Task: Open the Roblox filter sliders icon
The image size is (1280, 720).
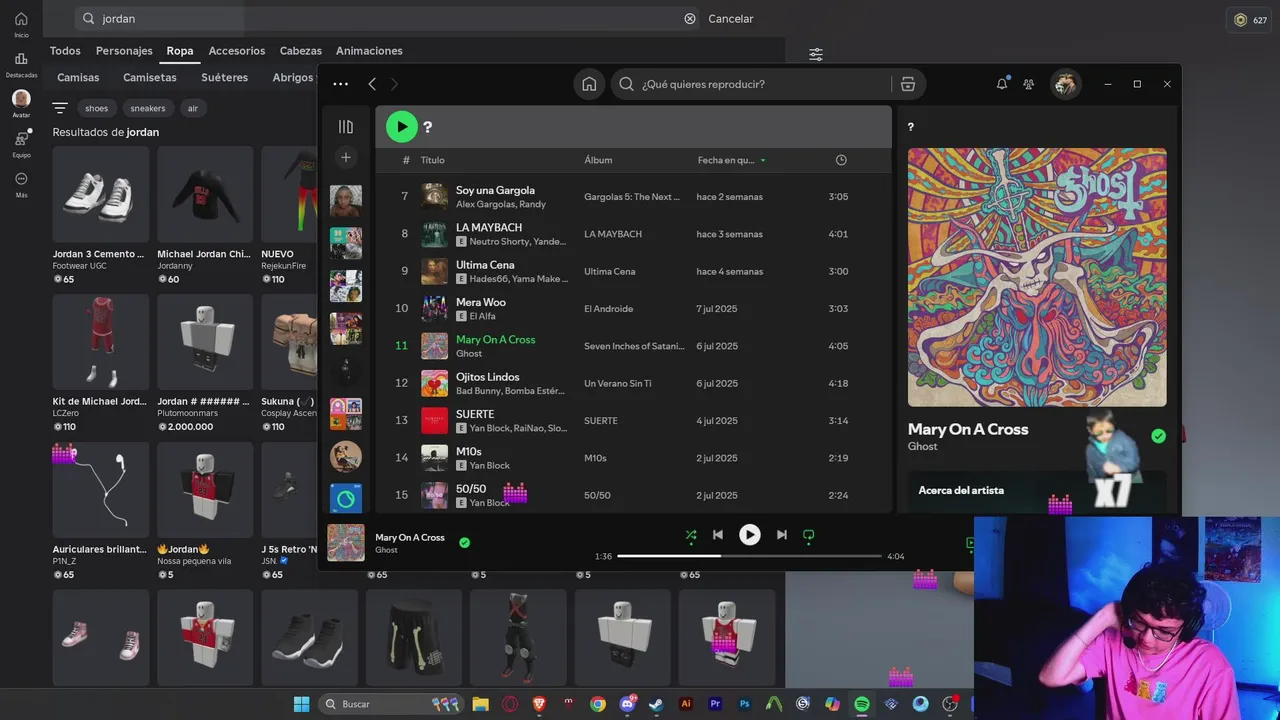Action: (816, 54)
